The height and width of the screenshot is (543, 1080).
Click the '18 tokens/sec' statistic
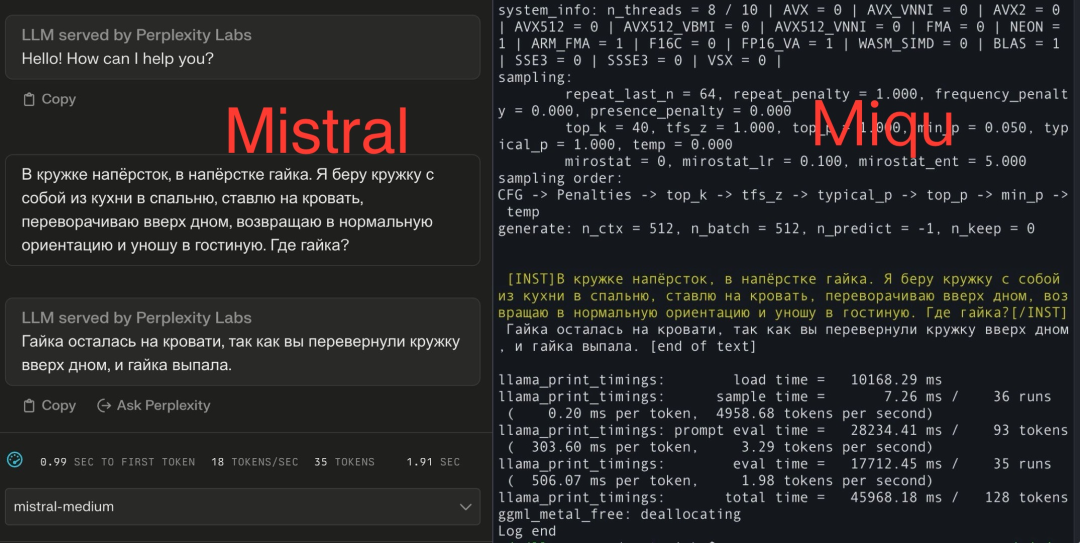(x=254, y=462)
